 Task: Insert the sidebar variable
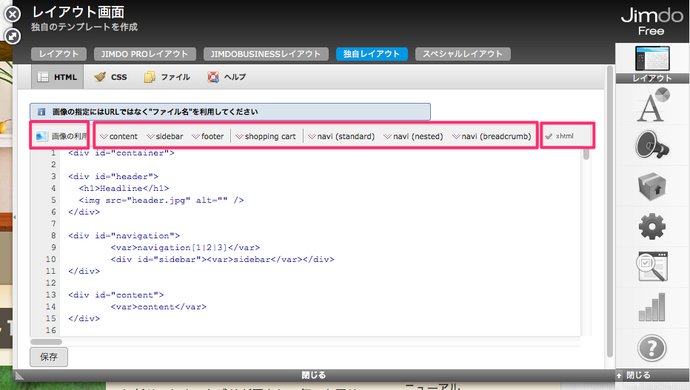(x=165, y=136)
